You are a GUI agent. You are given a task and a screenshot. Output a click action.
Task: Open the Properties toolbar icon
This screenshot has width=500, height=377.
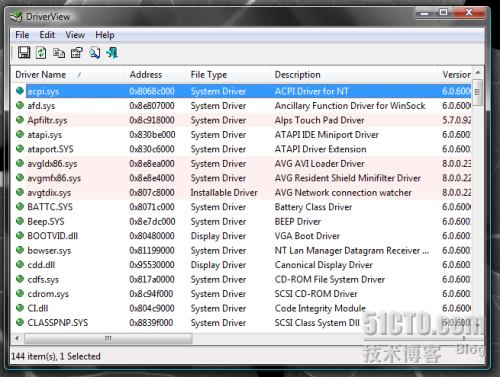[x=77, y=53]
